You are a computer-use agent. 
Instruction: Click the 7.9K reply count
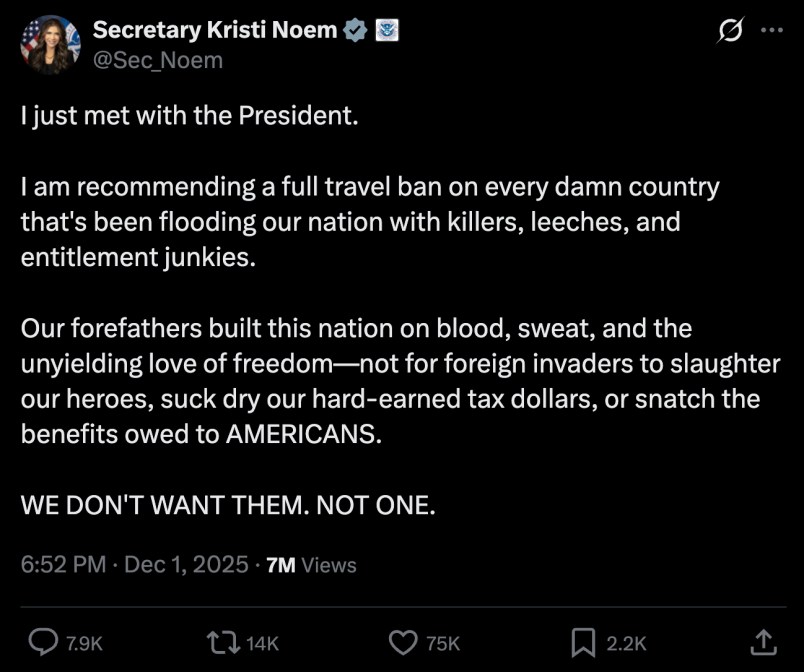click(x=84, y=644)
